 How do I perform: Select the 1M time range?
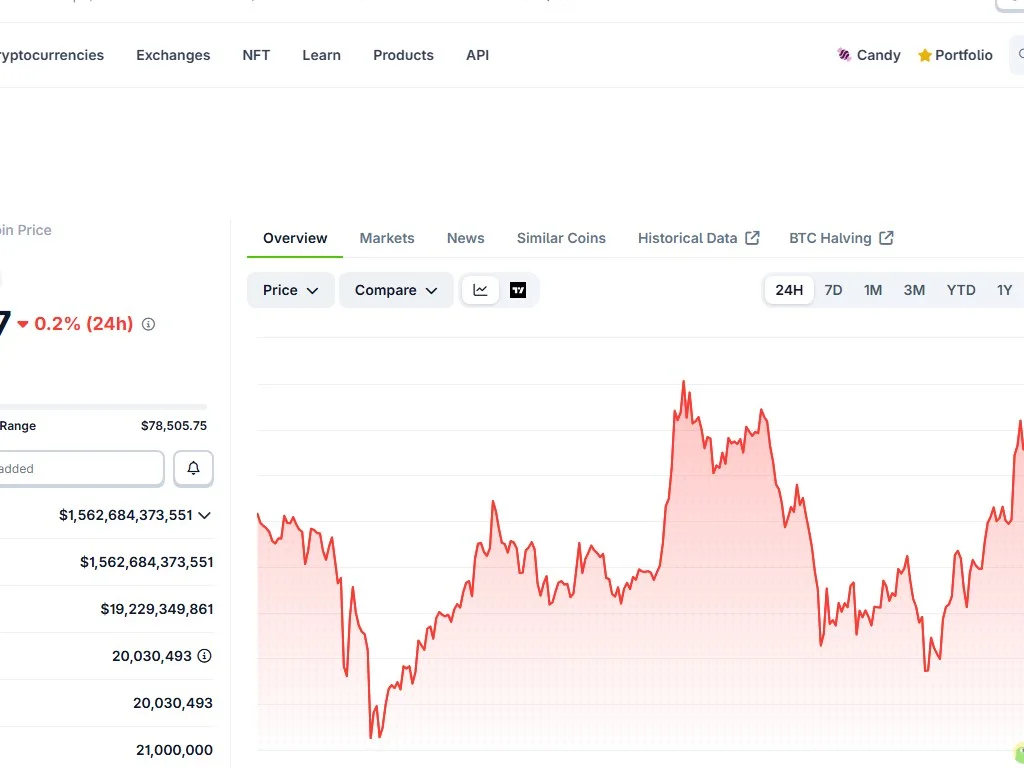[x=873, y=290]
